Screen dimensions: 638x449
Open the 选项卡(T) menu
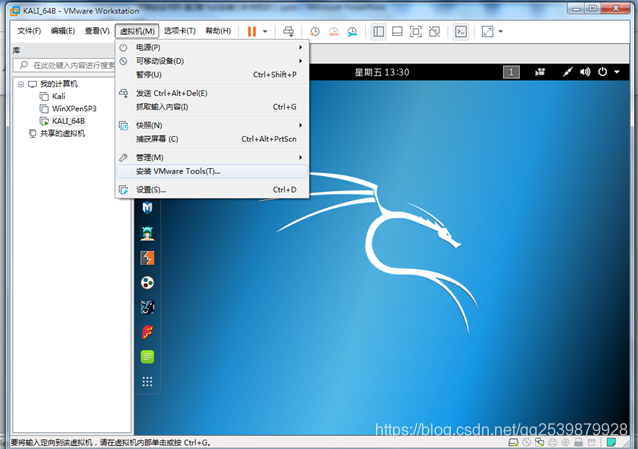point(179,31)
